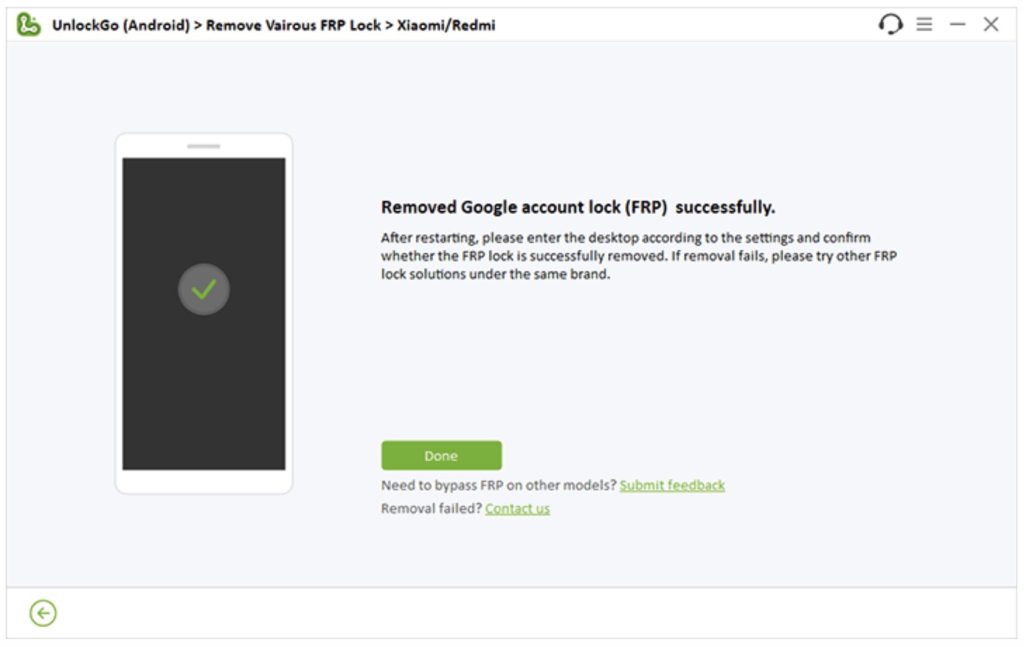Click the white phone frame's bottom bezel
The height and width of the screenshot is (647, 1024).
click(204, 482)
